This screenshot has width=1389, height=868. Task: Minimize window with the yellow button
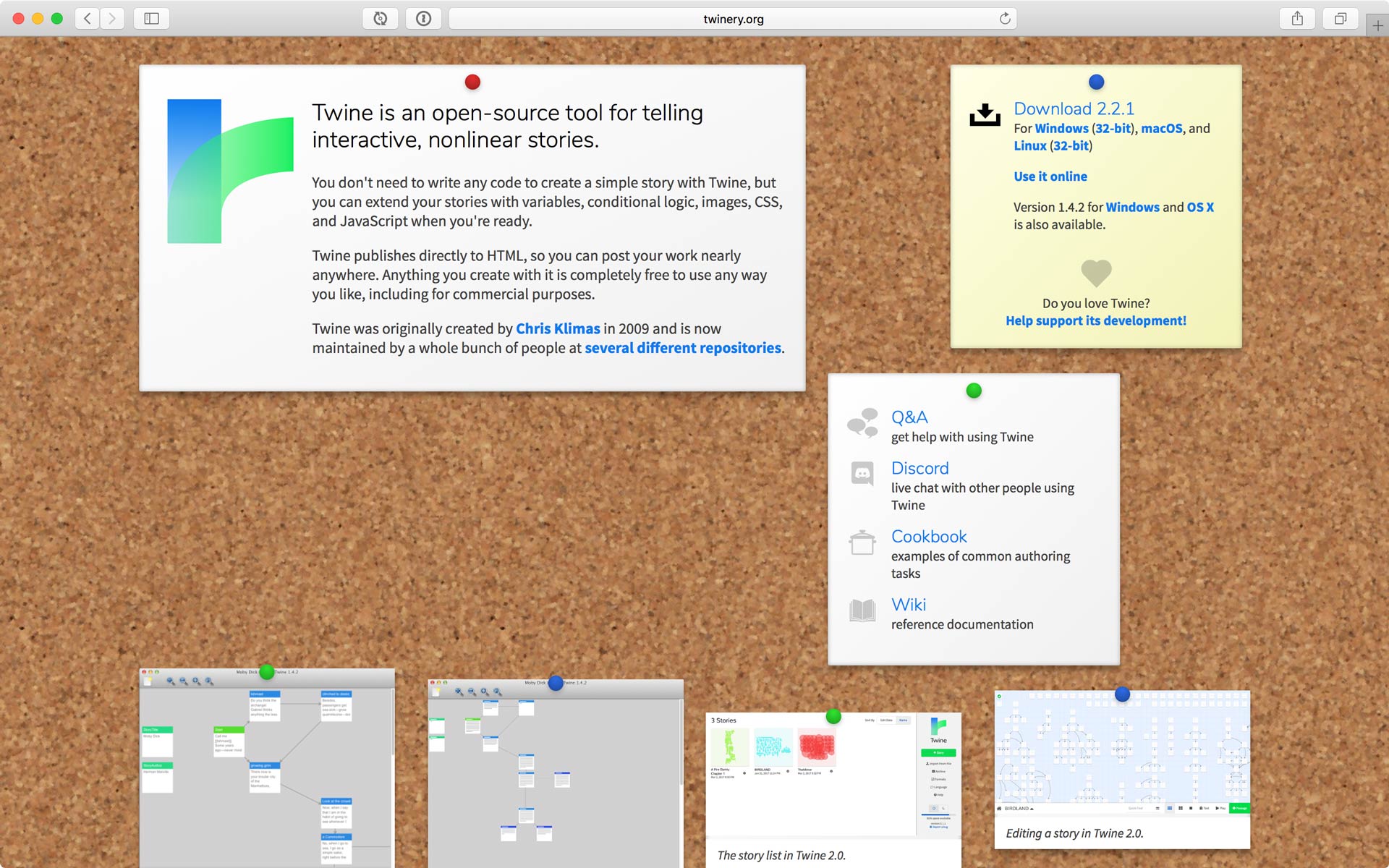point(38,18)
